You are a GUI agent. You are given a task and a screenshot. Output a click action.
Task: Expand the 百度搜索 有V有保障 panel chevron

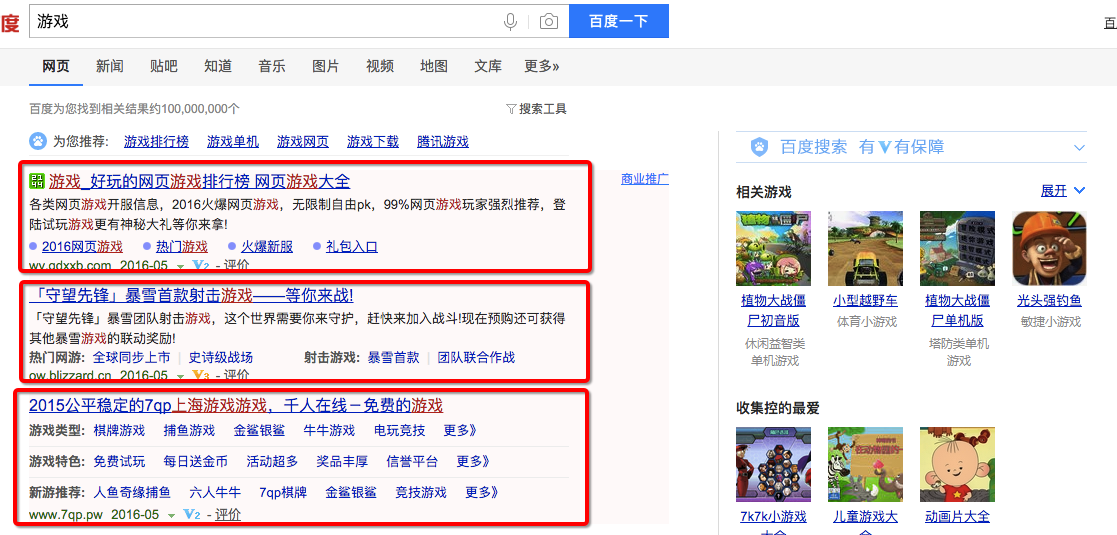click(1079, 148)
